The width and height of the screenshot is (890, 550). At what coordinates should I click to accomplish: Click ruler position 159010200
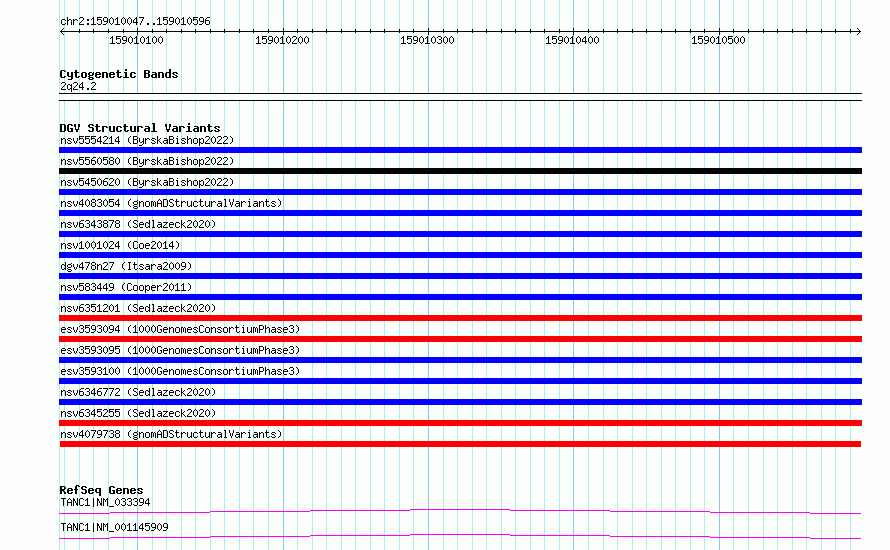tap(282, 40)
